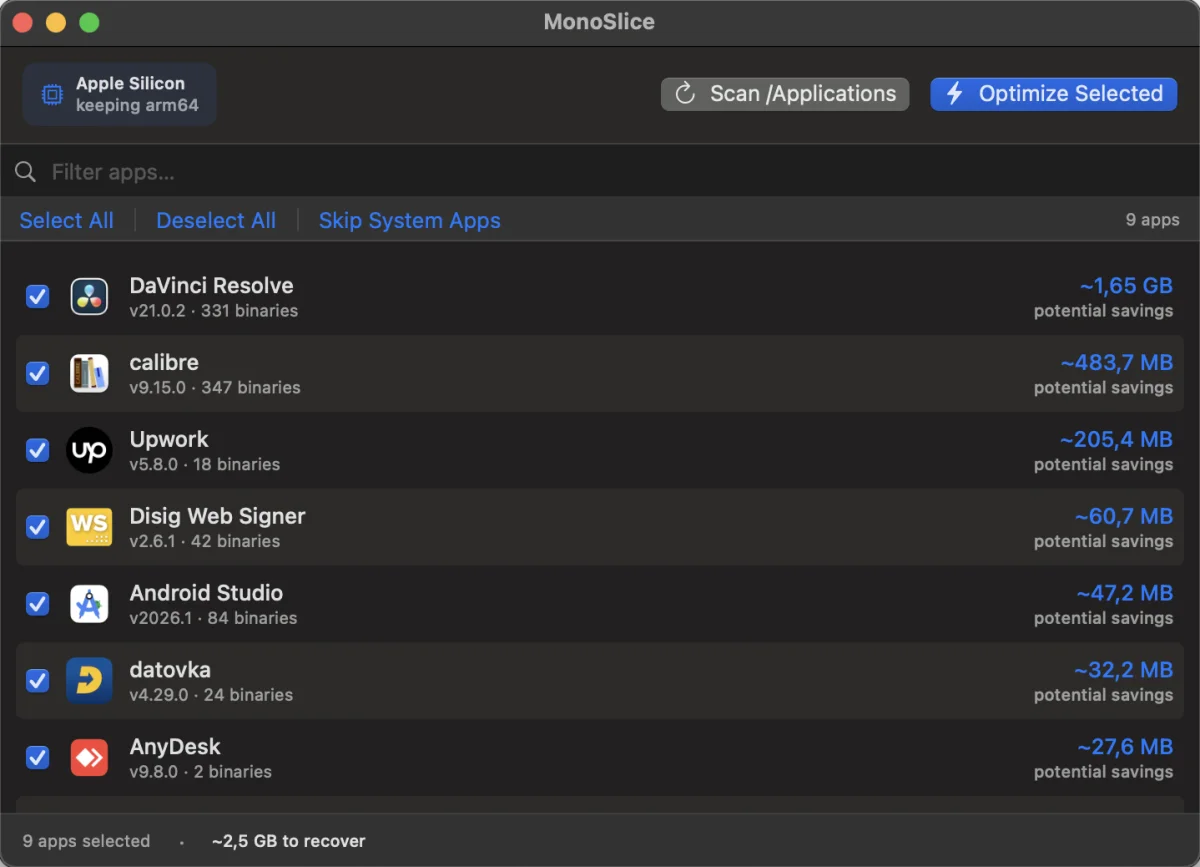Click the ~205,4 MB savings value
1200x867 pixels.
point(1117,440)
